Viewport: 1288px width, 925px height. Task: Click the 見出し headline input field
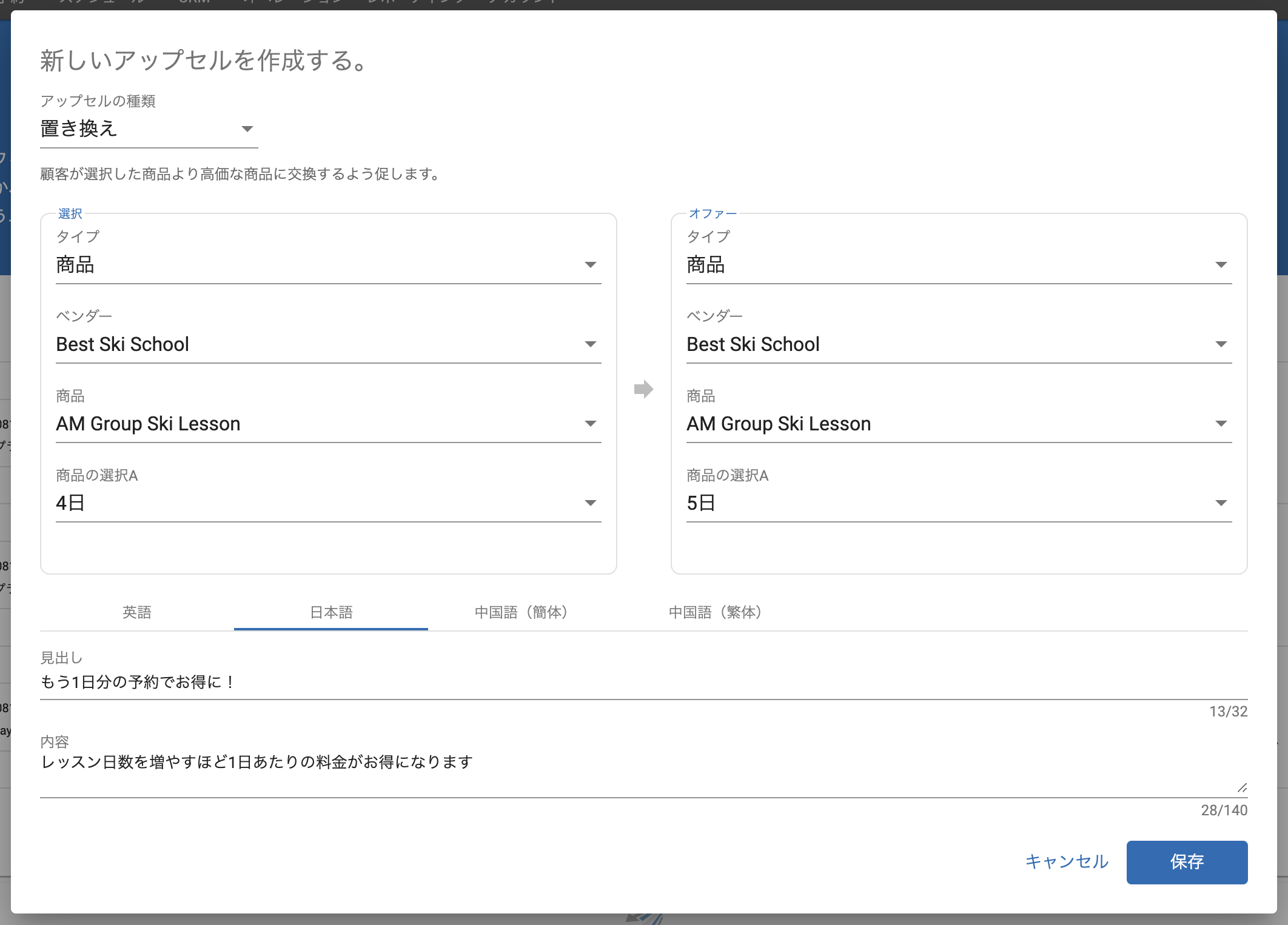click(643, 683)
